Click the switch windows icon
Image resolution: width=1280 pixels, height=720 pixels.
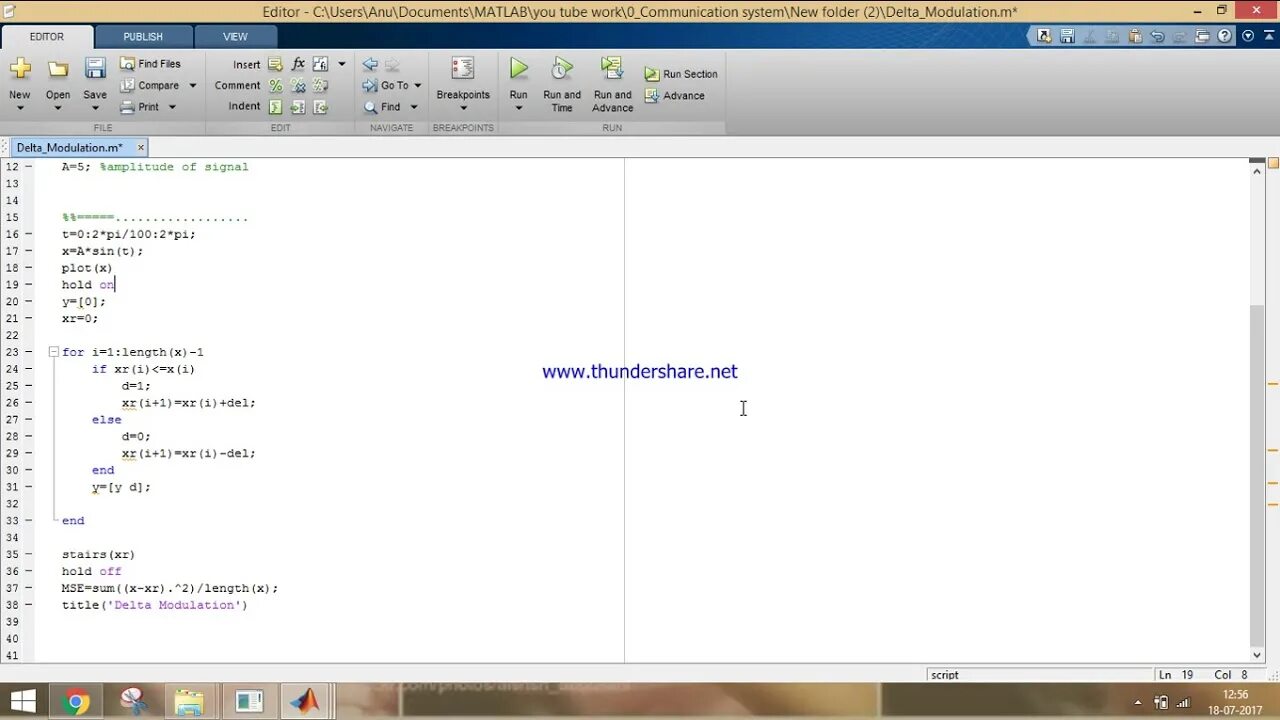pyautogui.click(x=1203, y=36)
